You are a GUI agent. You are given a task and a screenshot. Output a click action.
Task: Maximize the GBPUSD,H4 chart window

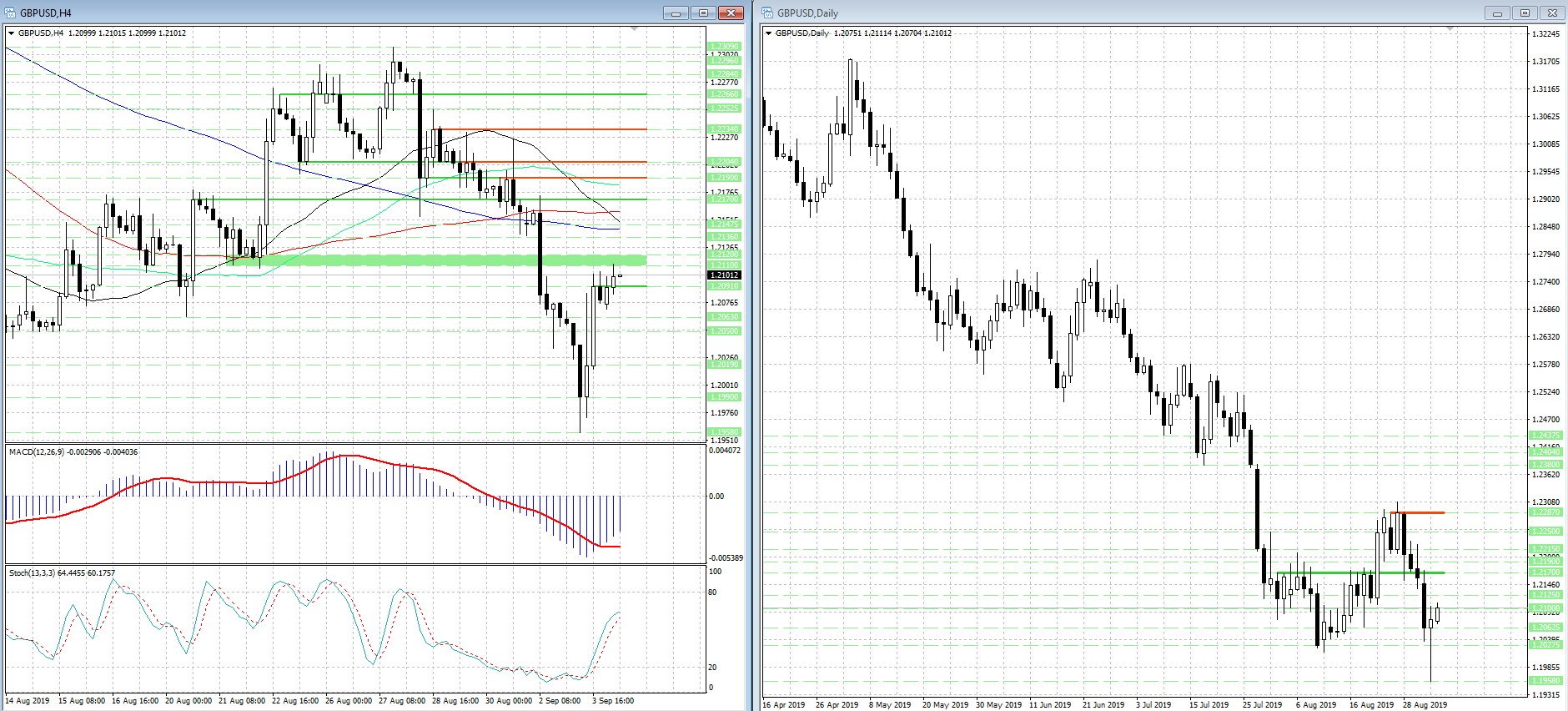click(x=703, y=13)
